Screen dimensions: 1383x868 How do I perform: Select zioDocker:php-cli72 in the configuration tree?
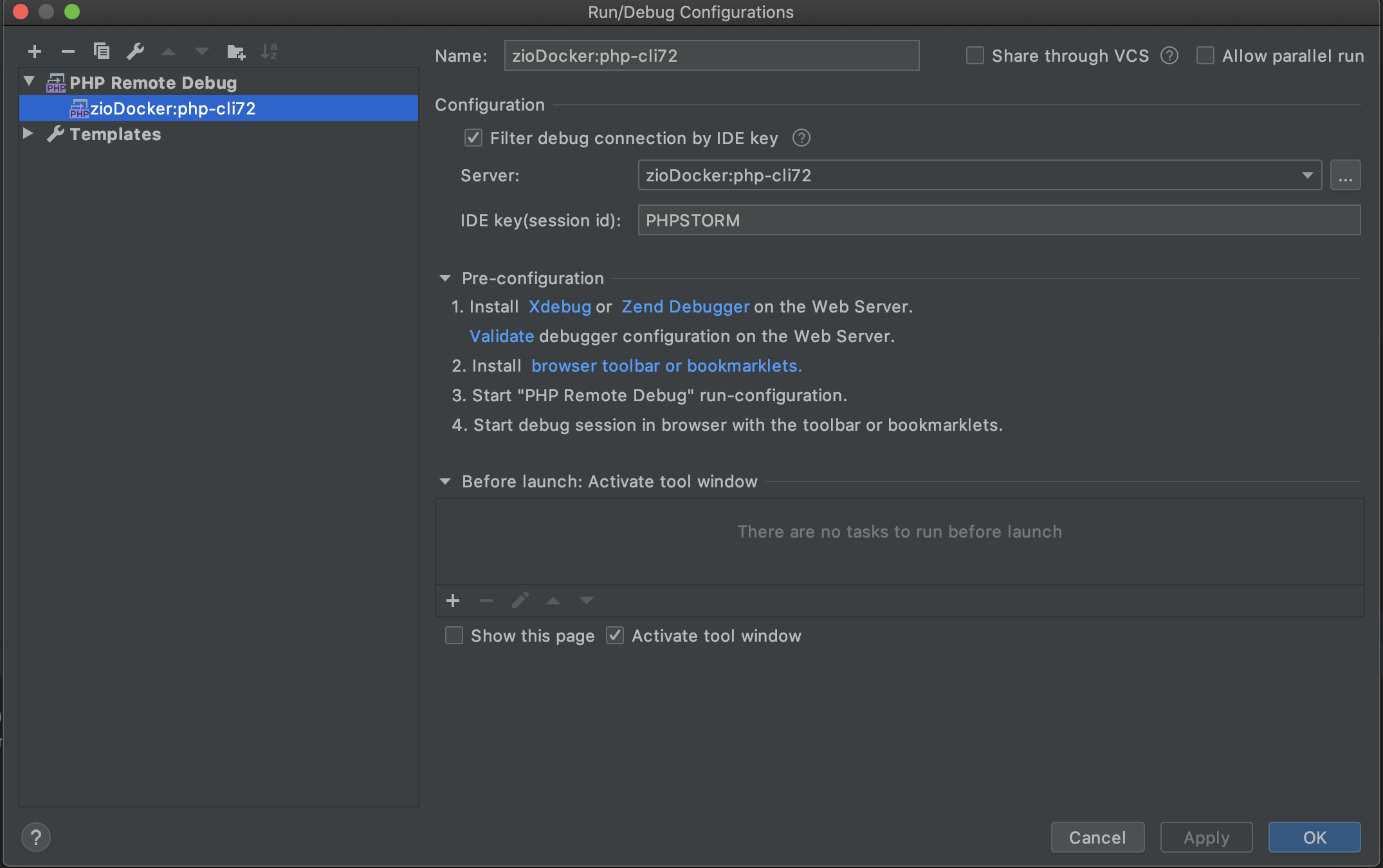pos(172,108)
